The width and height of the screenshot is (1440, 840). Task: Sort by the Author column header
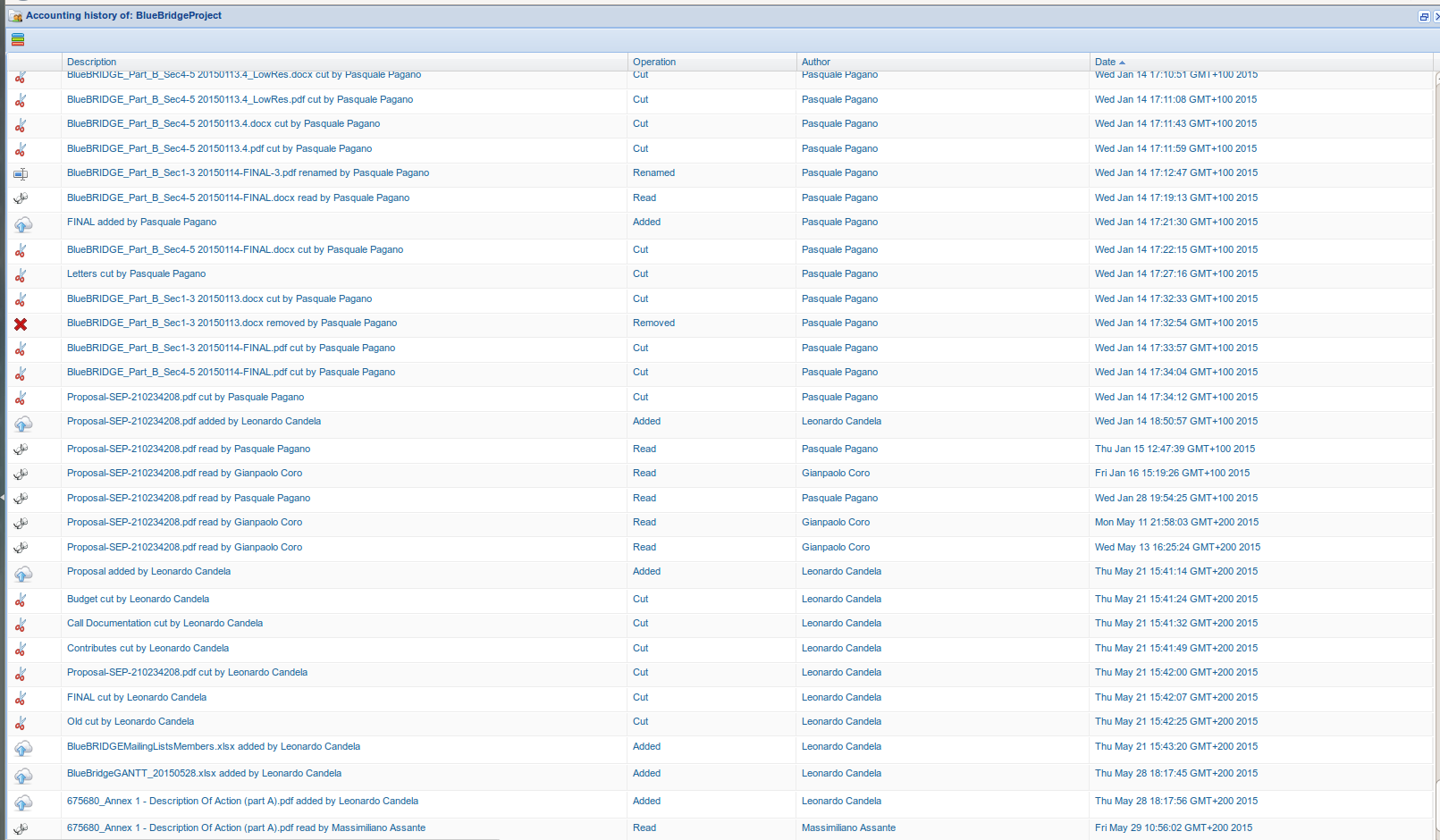click(943, 62)
